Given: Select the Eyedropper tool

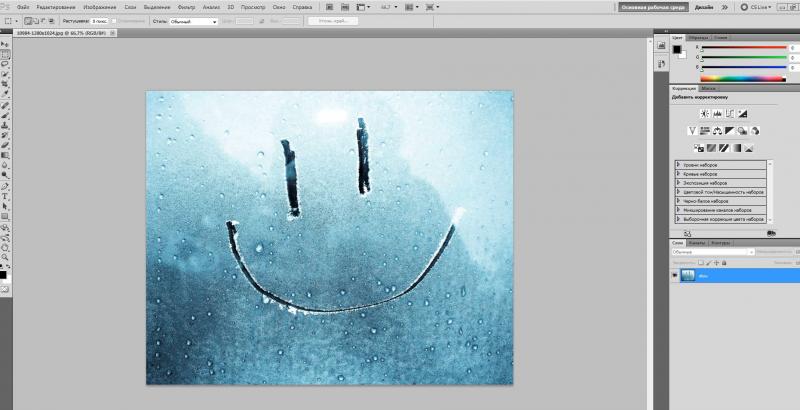Looking at the screenshot, I should 5,94.
